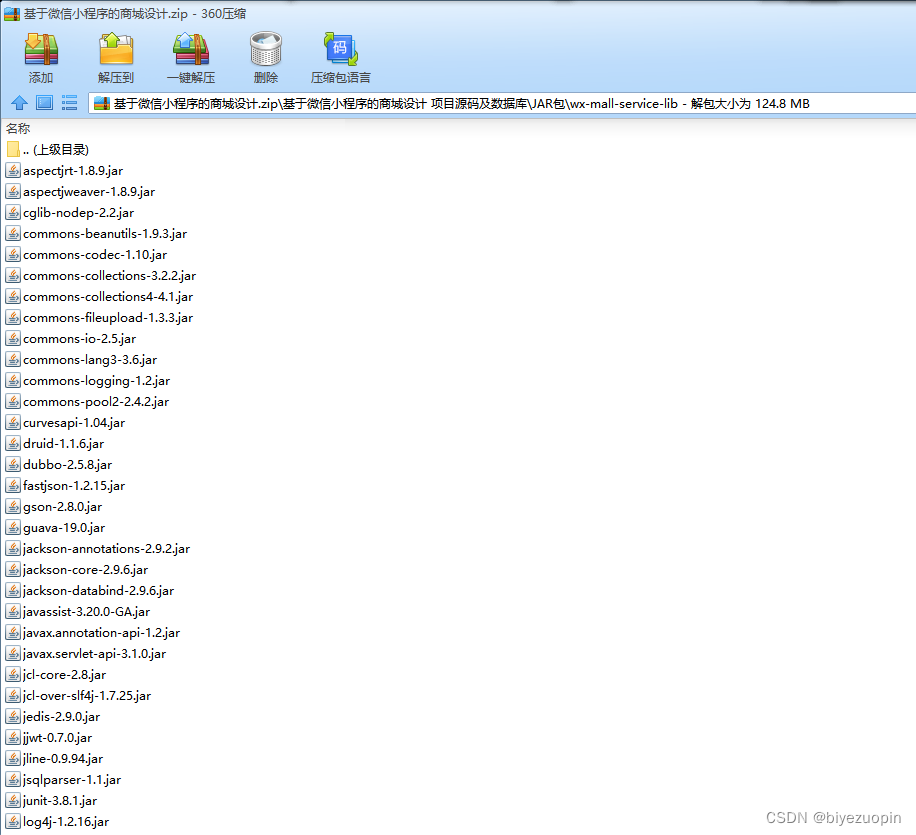
Task: Click the 360压缩 app icon in title bar
Action: coord(12,14)
